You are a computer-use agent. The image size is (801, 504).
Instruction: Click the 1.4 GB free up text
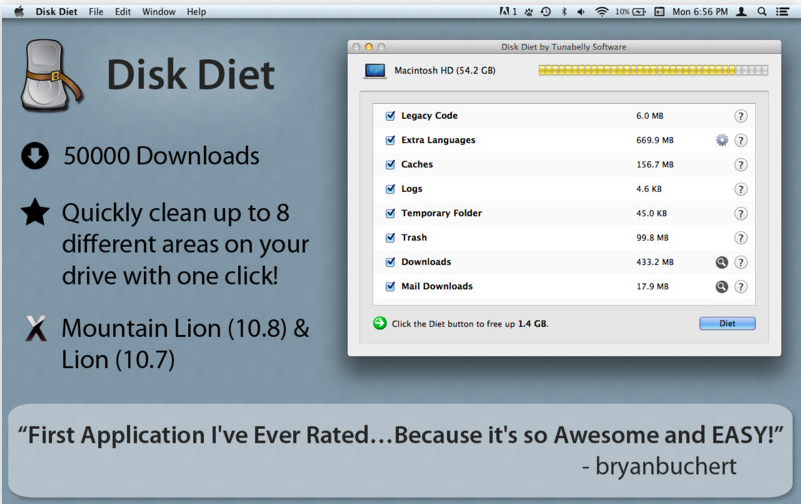coord(532,324)
